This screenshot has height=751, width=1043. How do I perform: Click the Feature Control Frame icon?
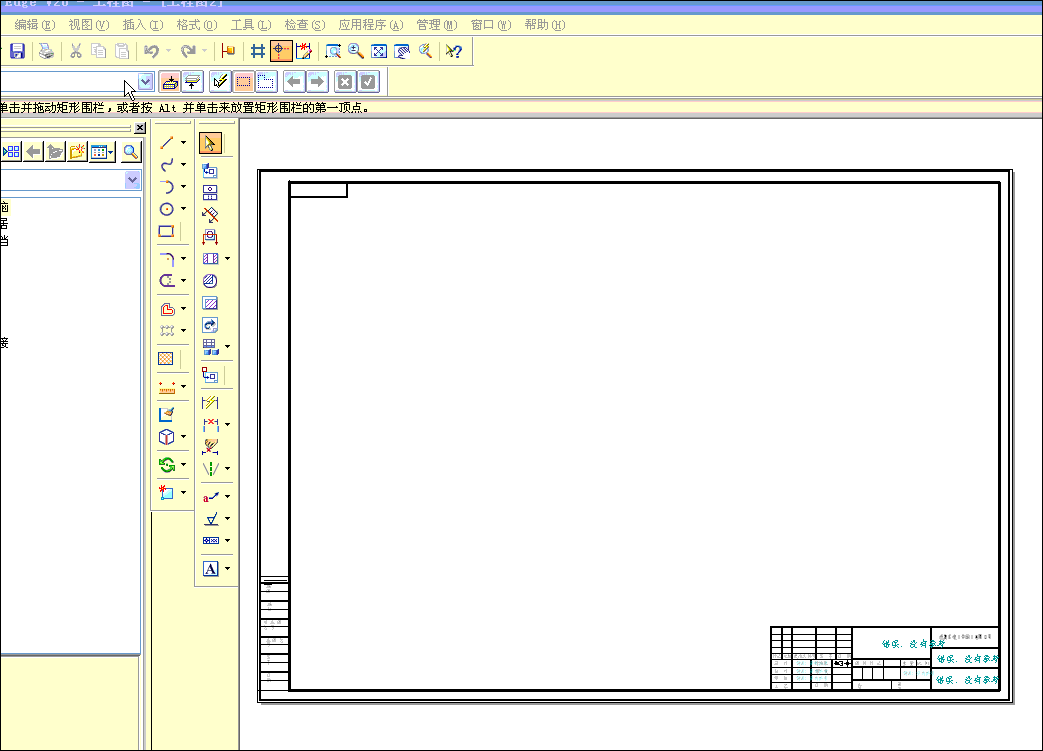(210, 541)
